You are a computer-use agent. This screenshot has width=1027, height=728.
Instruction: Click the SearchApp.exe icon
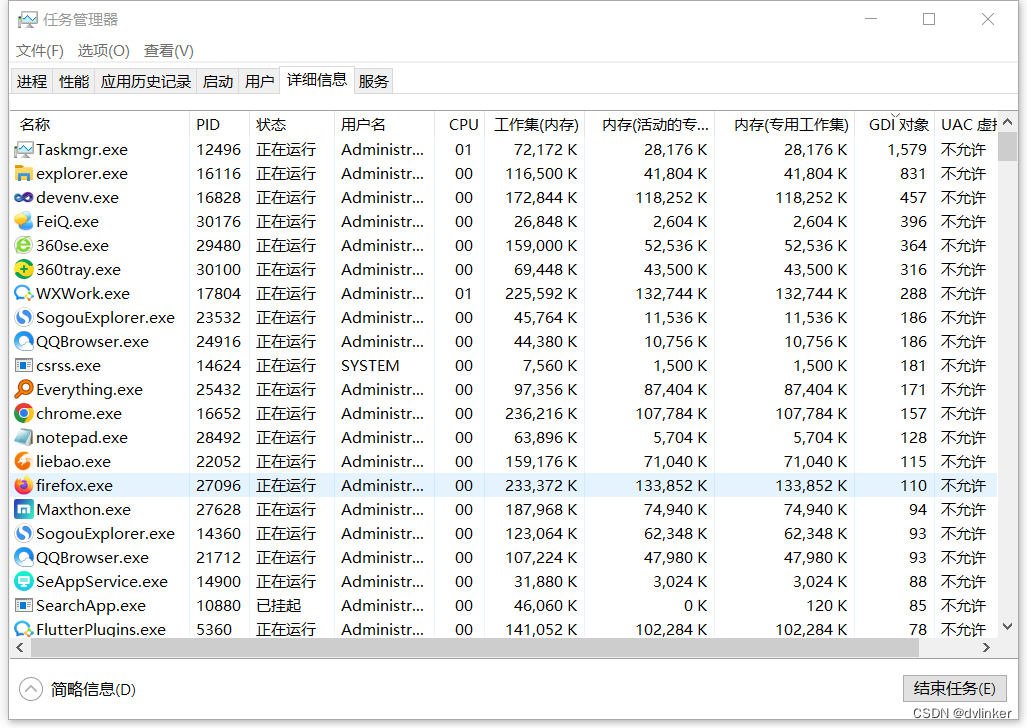point(24,605)
